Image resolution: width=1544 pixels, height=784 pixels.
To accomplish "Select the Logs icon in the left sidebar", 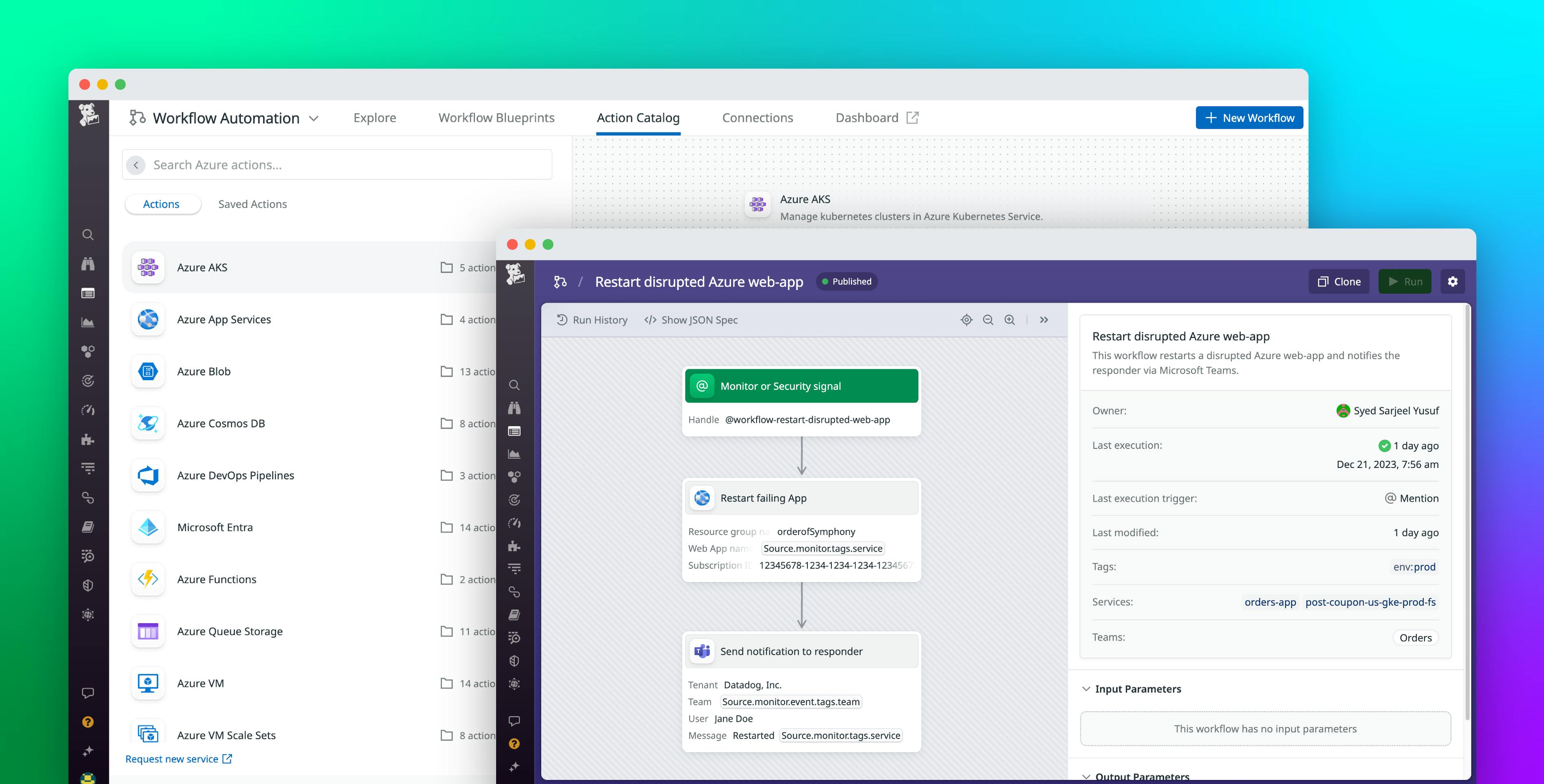I will tap(88, 293).
